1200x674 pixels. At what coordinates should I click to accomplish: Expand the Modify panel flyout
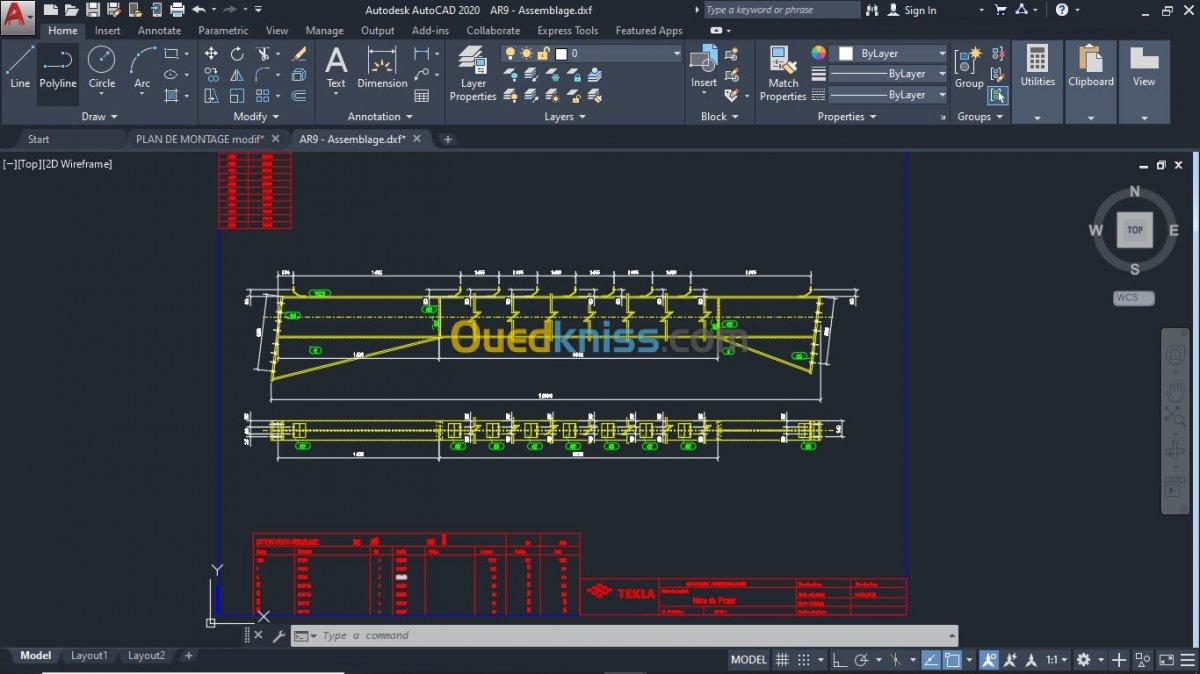256,117
